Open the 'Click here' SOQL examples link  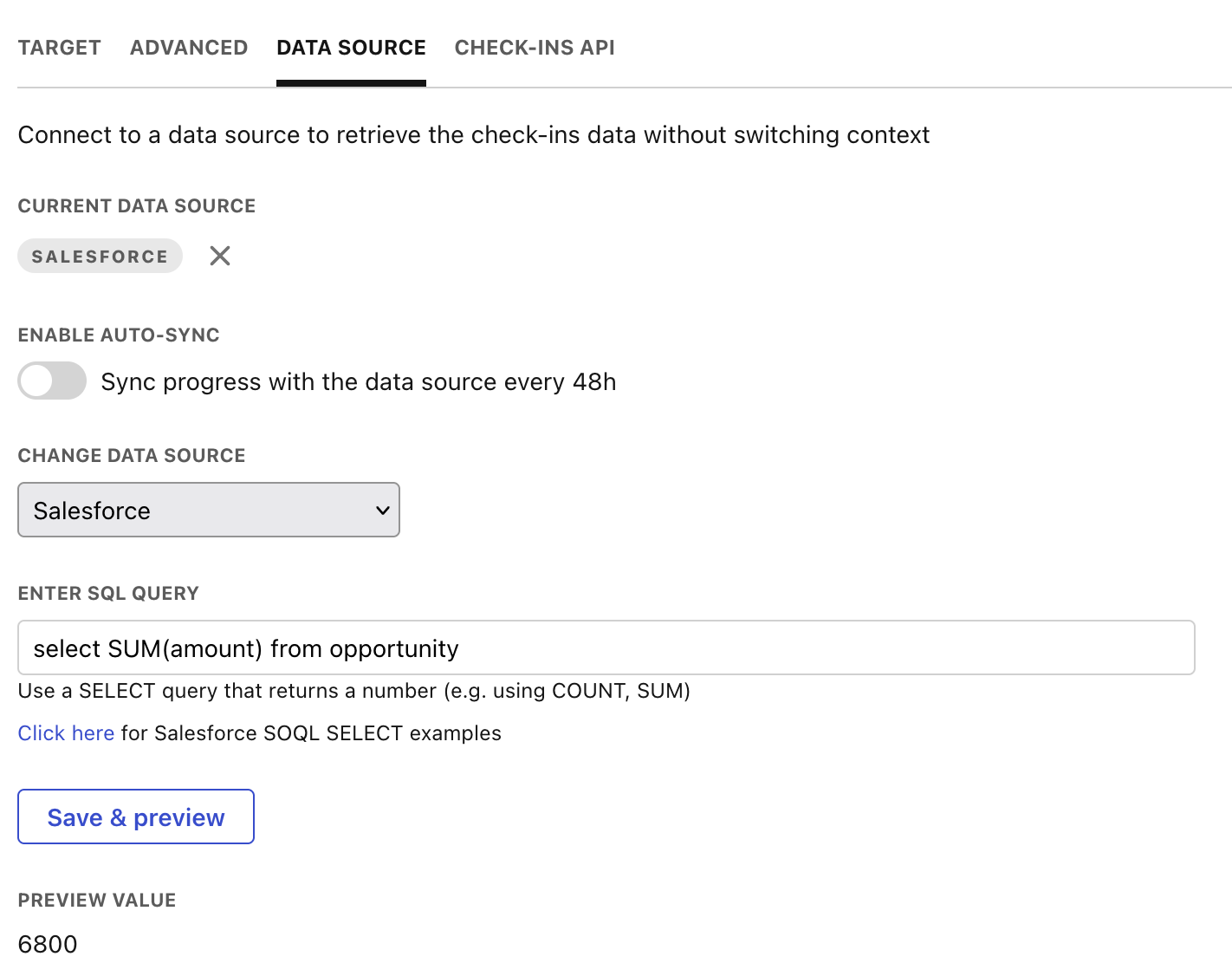point(66,733)
